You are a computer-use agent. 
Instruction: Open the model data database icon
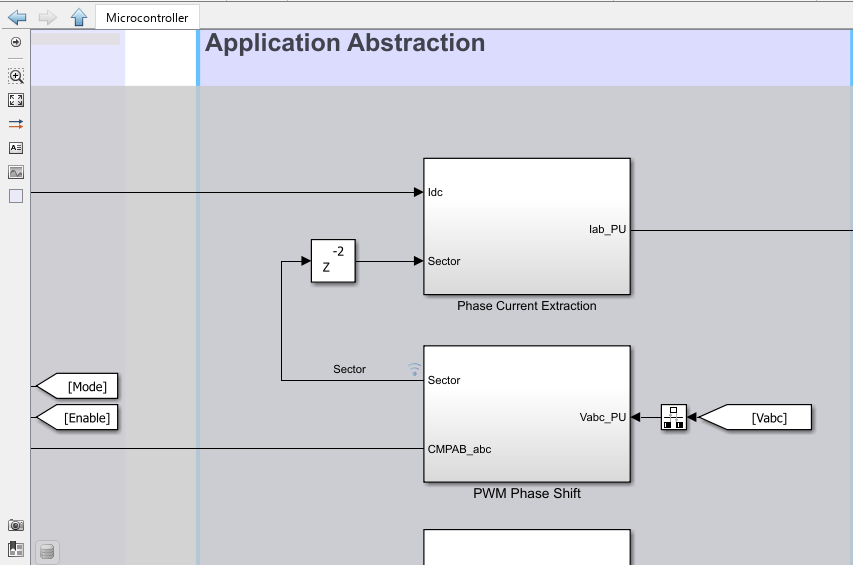point(46,551)
